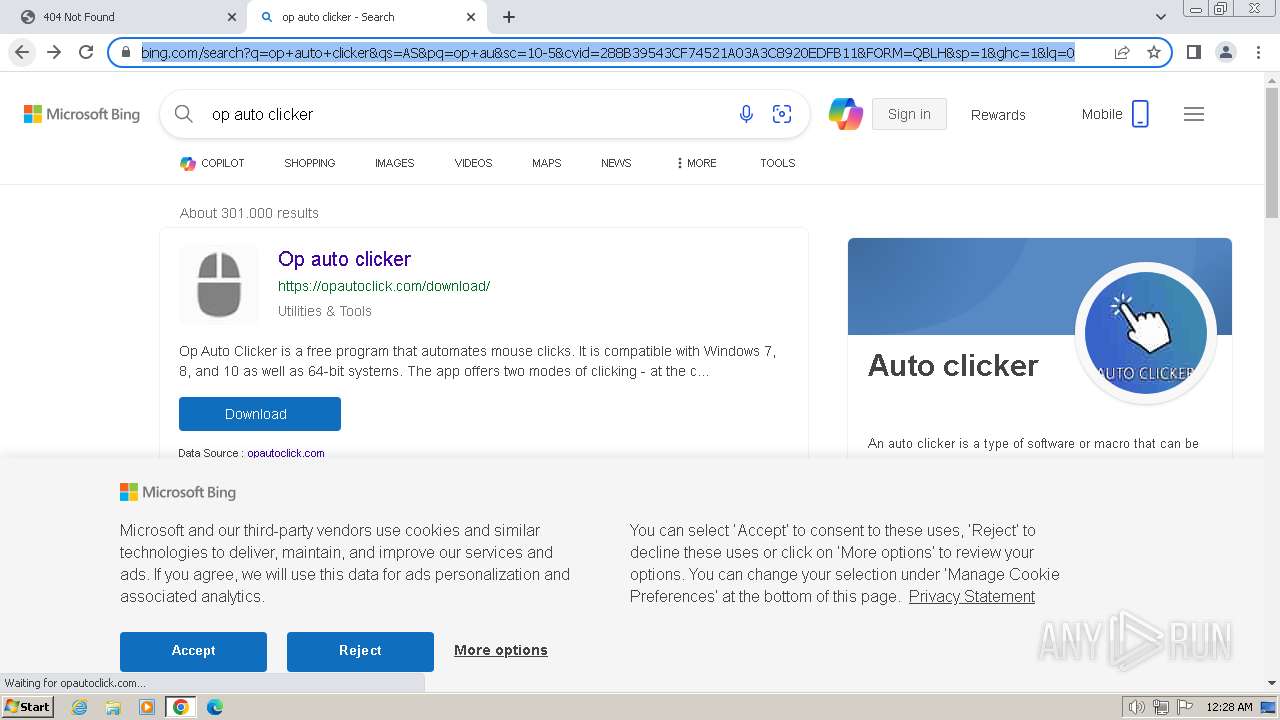
Task: Switch to VIDEOS results tab
Action: (x=473, y=163)
